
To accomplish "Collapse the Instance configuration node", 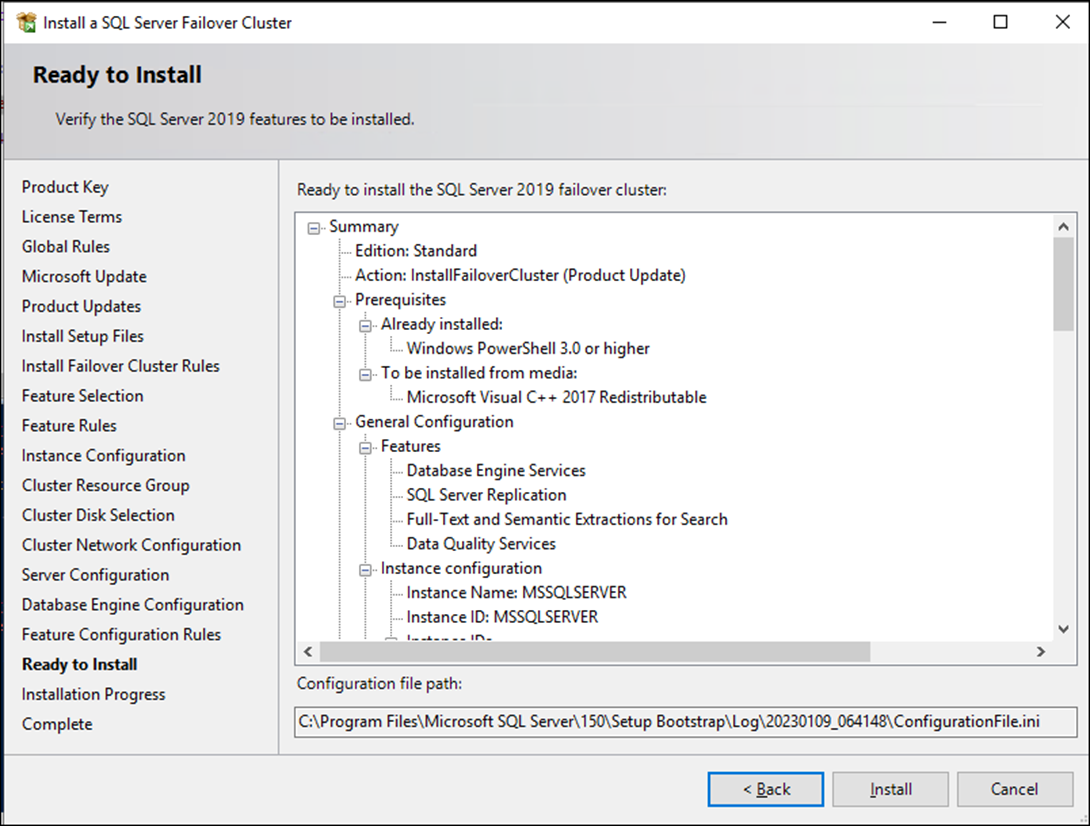I will tap(365, 569).
